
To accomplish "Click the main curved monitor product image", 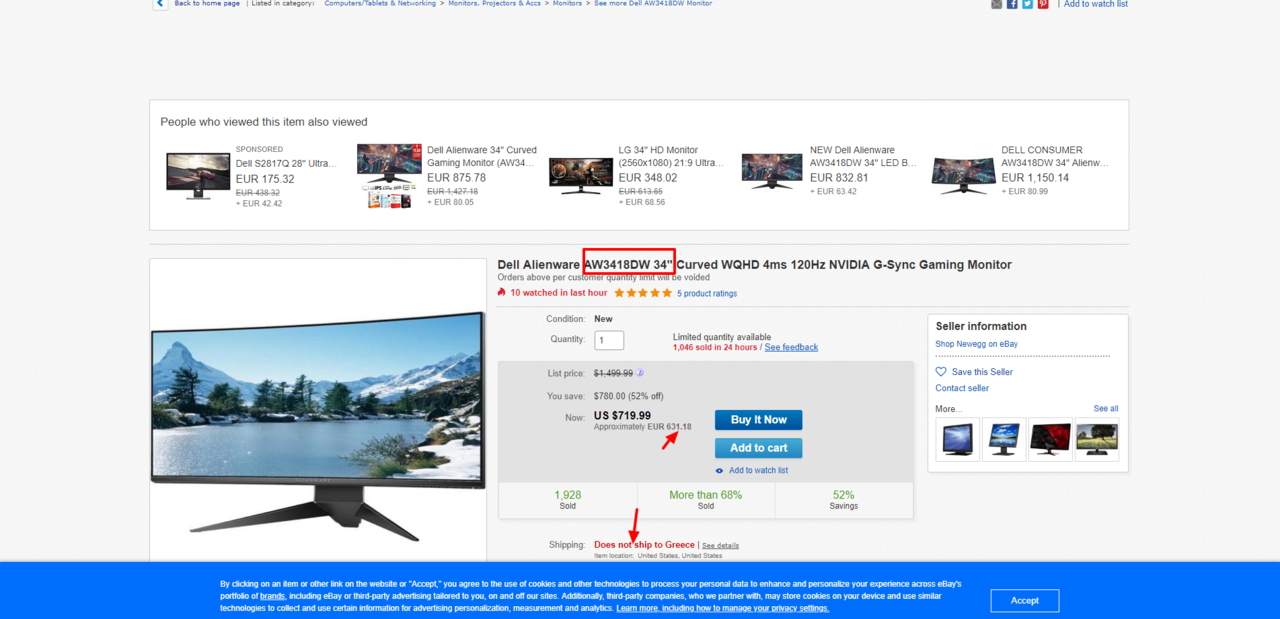I will (318, 426).
